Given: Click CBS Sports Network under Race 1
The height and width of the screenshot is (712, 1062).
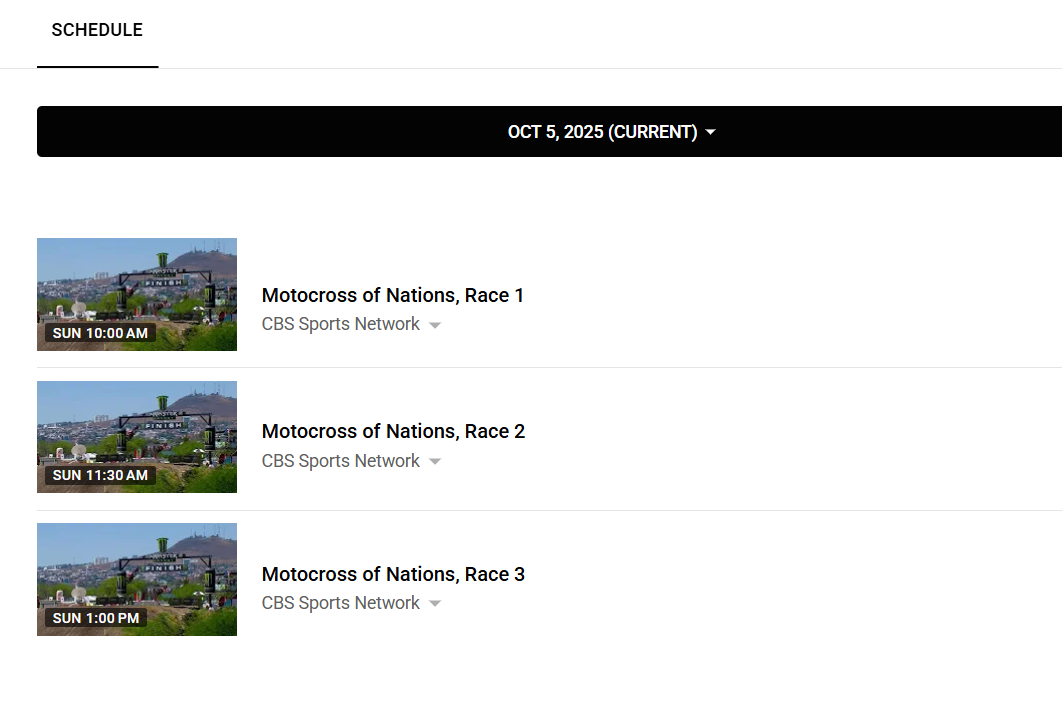Looking at the screenshot, I should pos(340,324).
